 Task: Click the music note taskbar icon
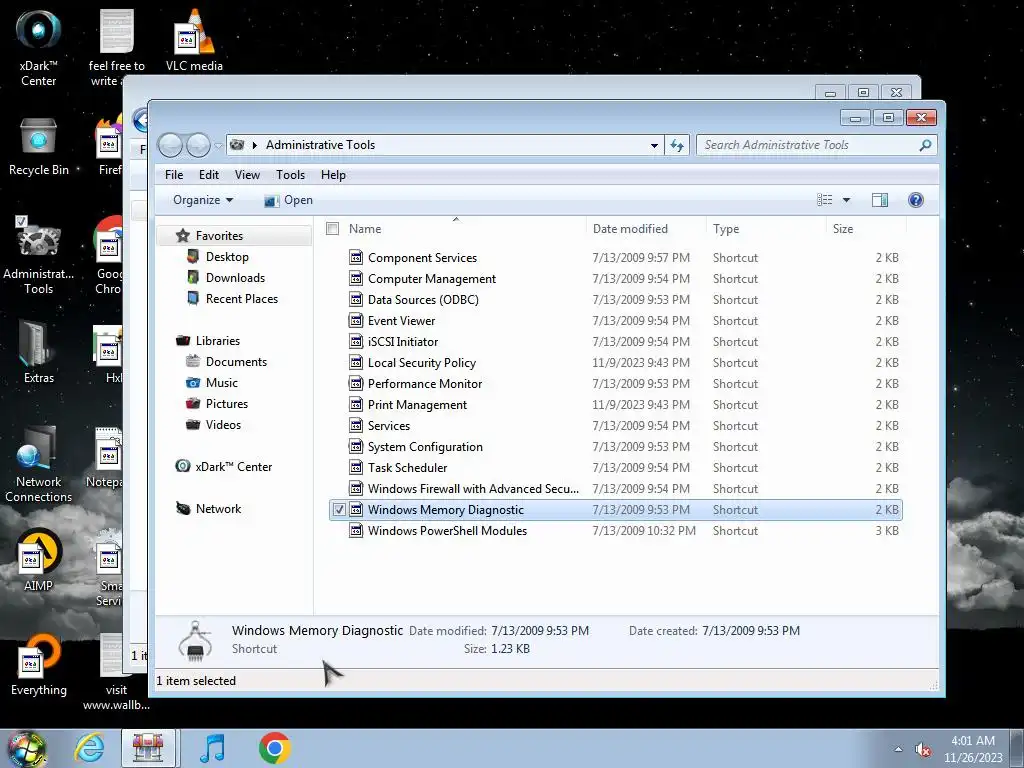(212, 748)
